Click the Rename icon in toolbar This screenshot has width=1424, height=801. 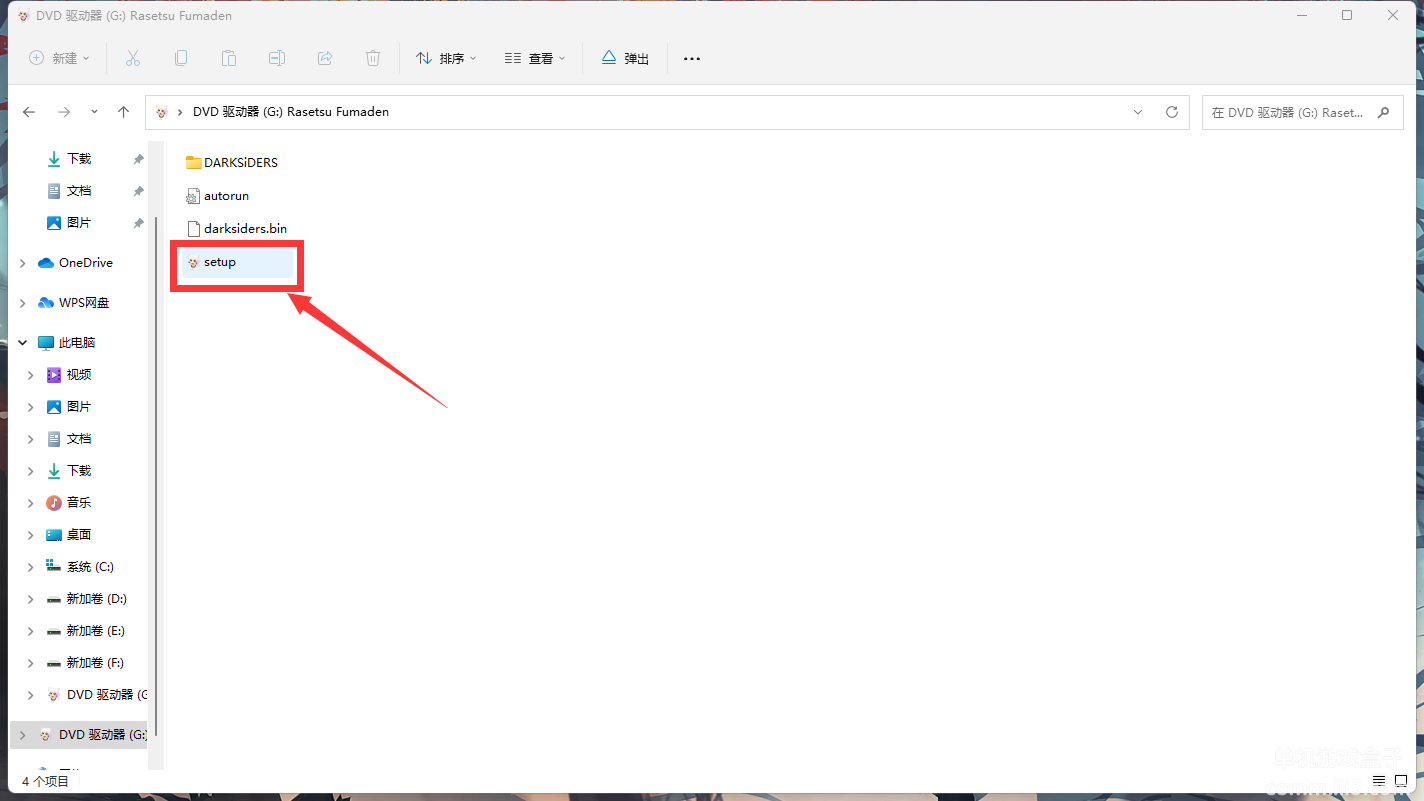coord(277,58)
